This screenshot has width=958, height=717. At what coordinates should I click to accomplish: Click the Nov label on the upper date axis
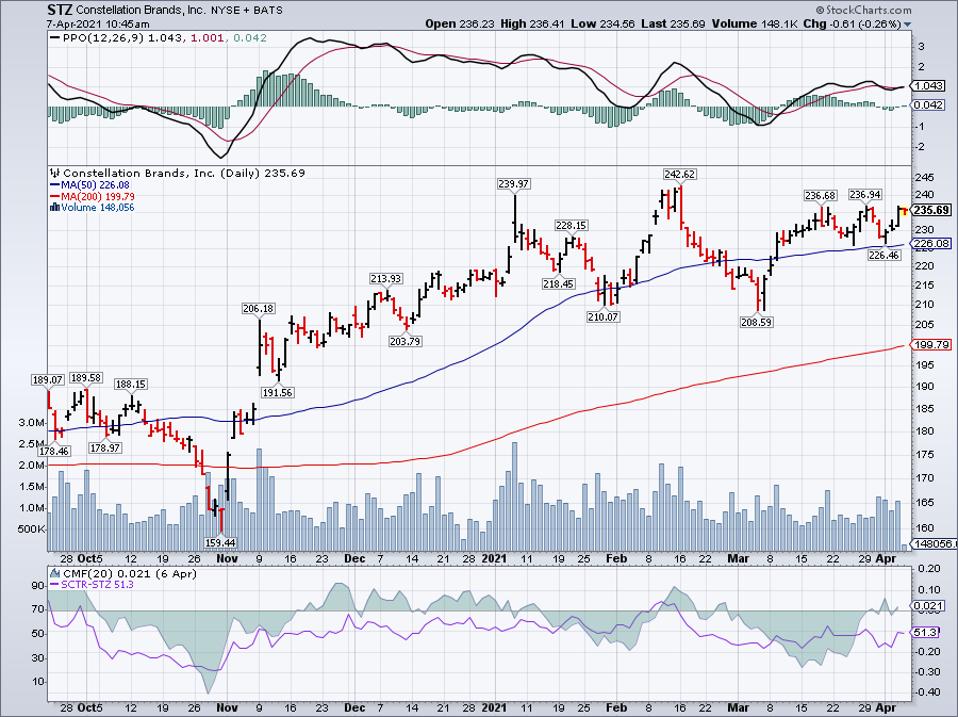point(227,558)
